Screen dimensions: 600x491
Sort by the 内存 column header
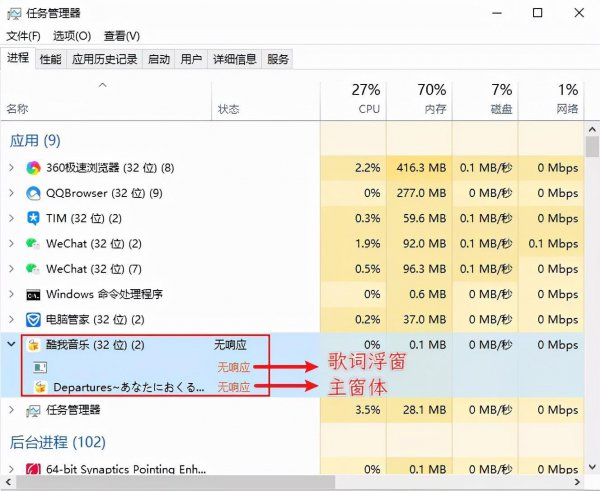point(419,101)
